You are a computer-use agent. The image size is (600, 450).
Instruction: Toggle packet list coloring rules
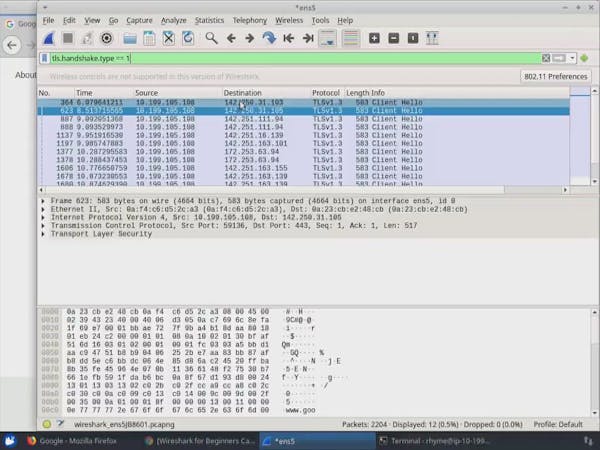tap(351, 38)
